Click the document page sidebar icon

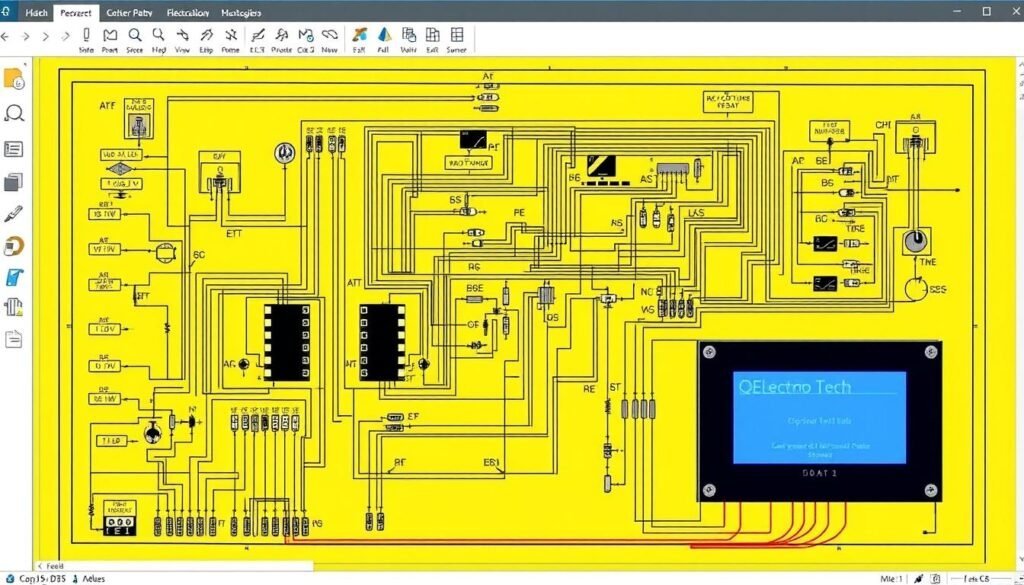click(14, 338)
